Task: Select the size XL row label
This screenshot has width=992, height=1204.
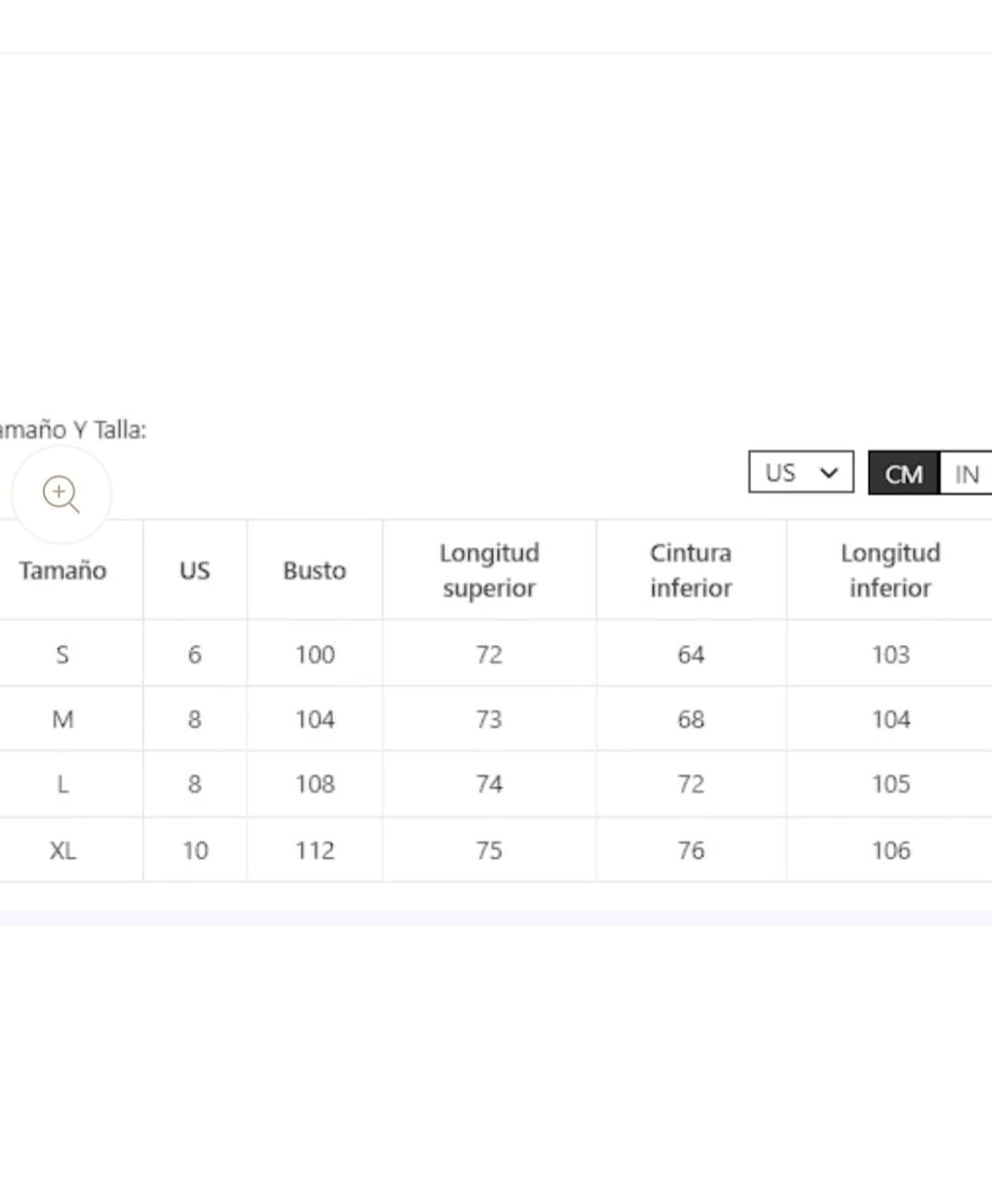Action: [x=62, y=850]
